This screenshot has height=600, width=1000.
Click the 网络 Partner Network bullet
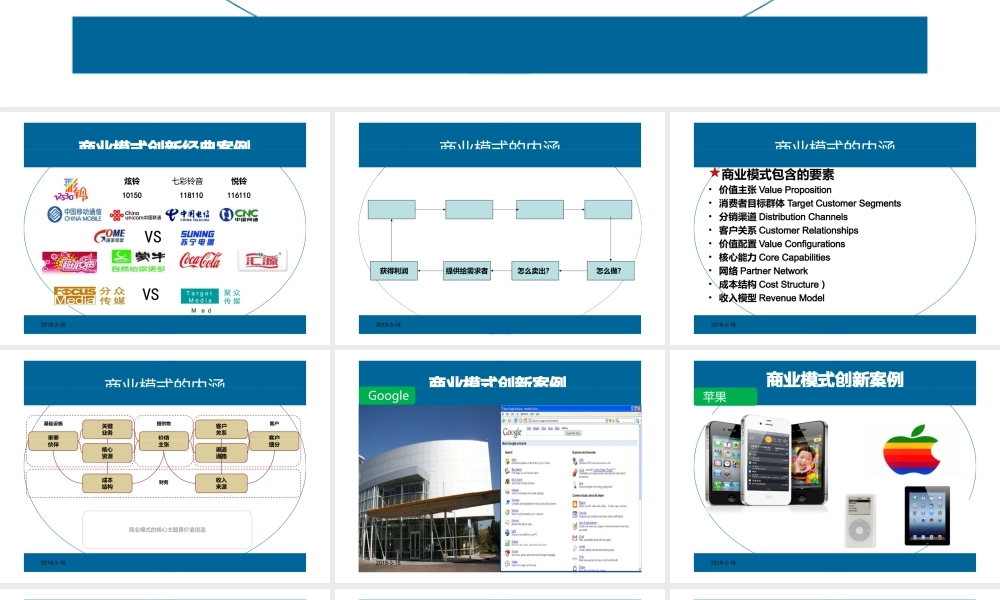coord(763,270)
